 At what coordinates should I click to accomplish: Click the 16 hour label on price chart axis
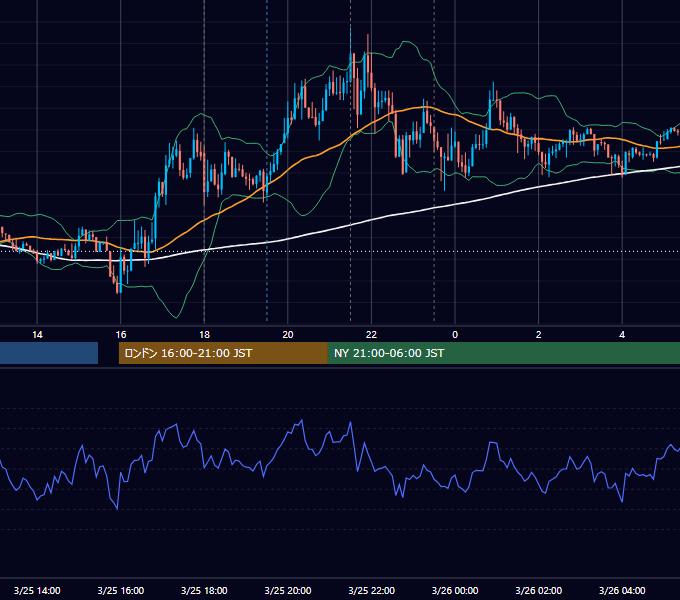(121, 335)
